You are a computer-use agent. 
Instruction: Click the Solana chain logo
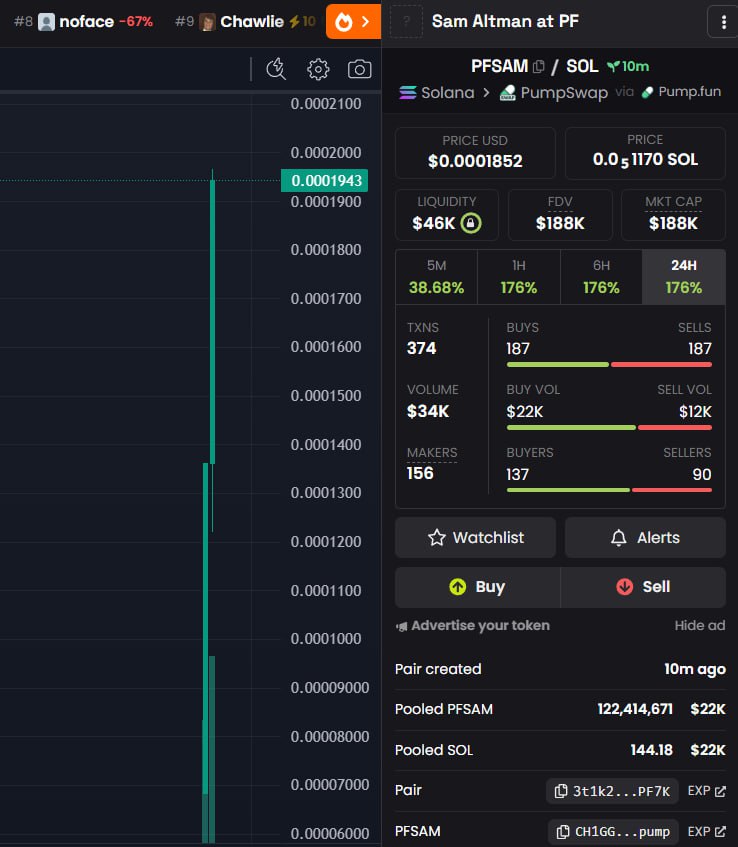click(x=408, y=93)
